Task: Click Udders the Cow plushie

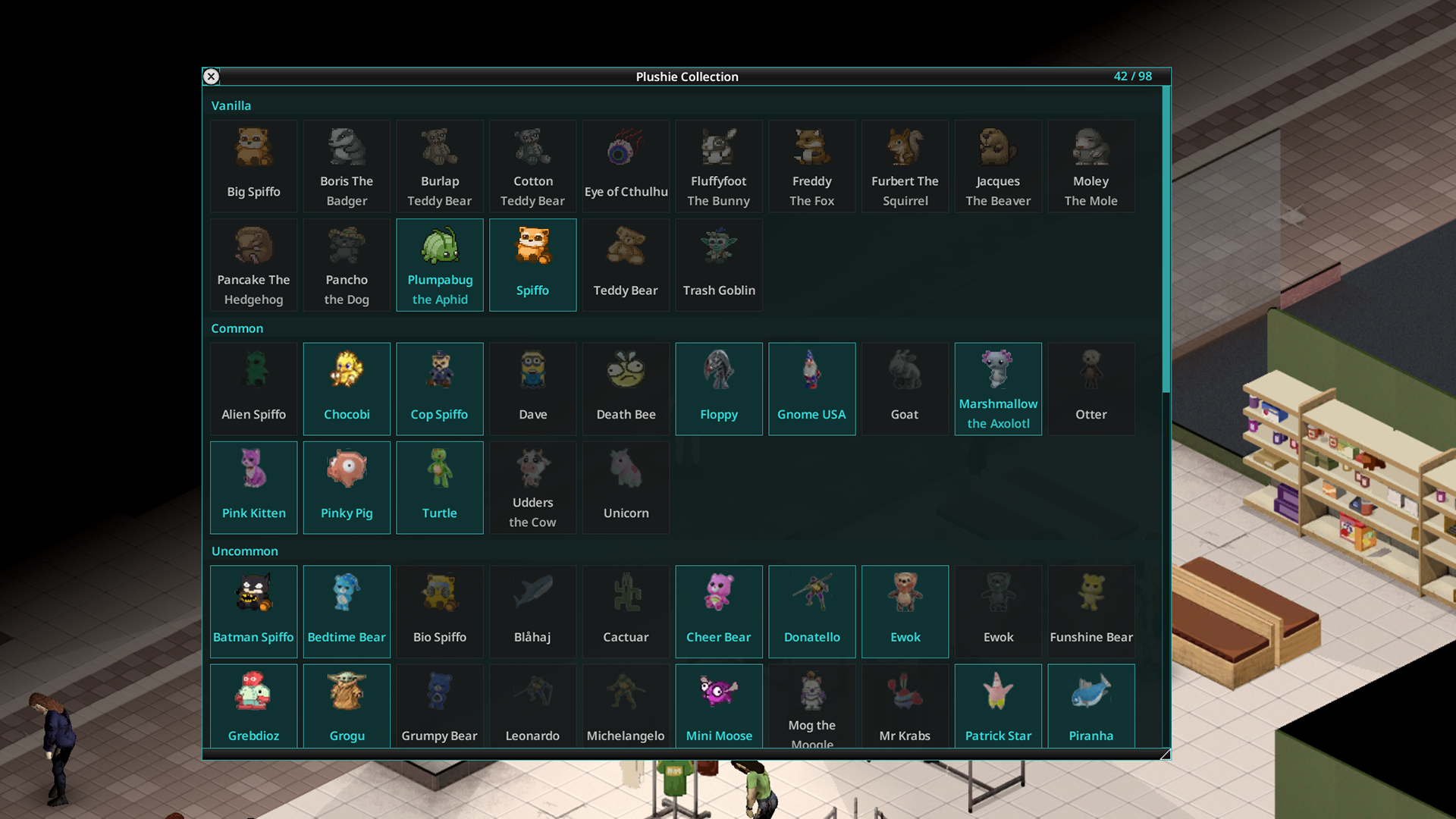Action: [532, 488]
